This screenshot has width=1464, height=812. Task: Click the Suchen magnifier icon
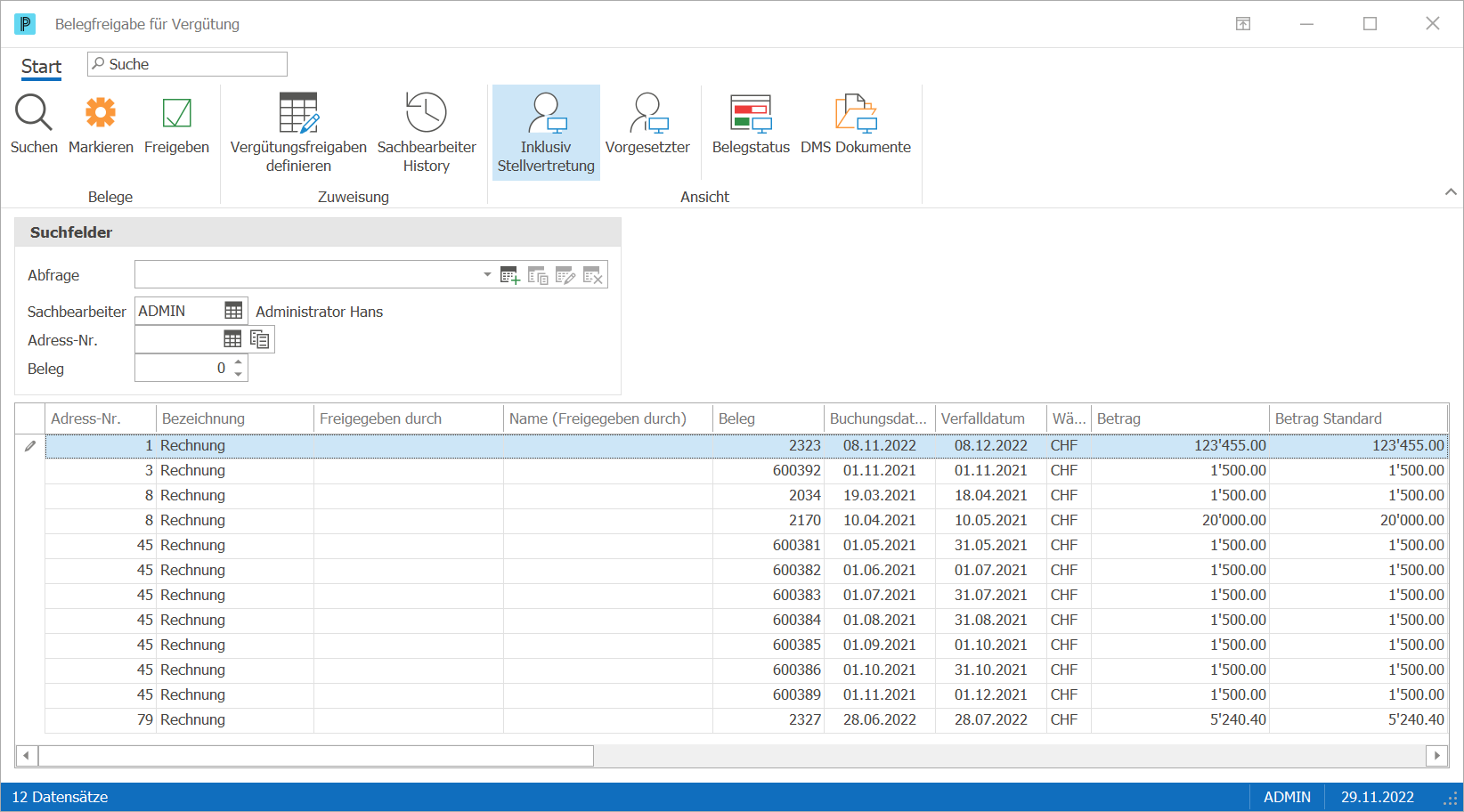[34, 113]
